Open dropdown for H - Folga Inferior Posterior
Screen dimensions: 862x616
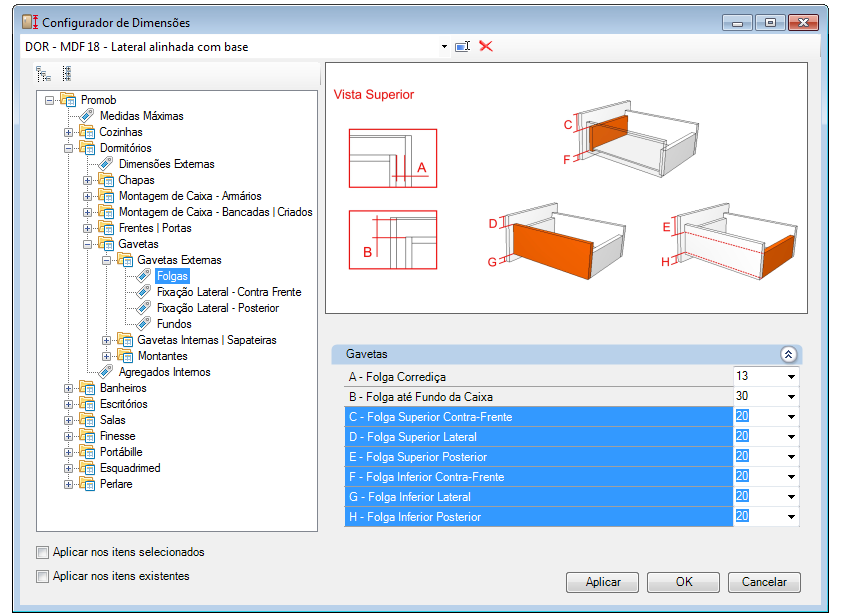[x=791, y=517]
